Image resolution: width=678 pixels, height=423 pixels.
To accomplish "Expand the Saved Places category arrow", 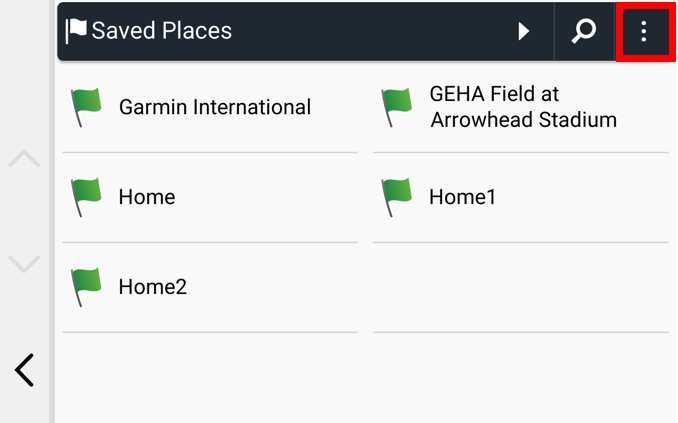I will click(524, 32).
